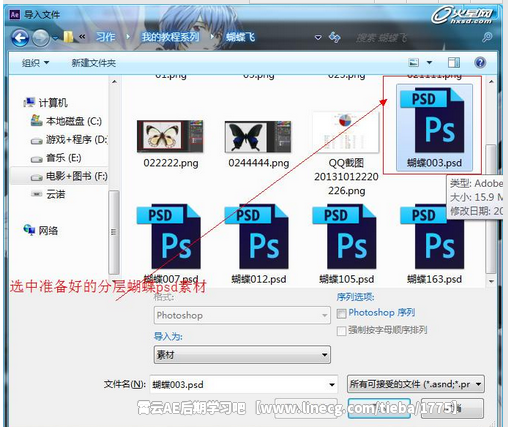Open the 导入为 素材 dropdown

coord(242,354)
